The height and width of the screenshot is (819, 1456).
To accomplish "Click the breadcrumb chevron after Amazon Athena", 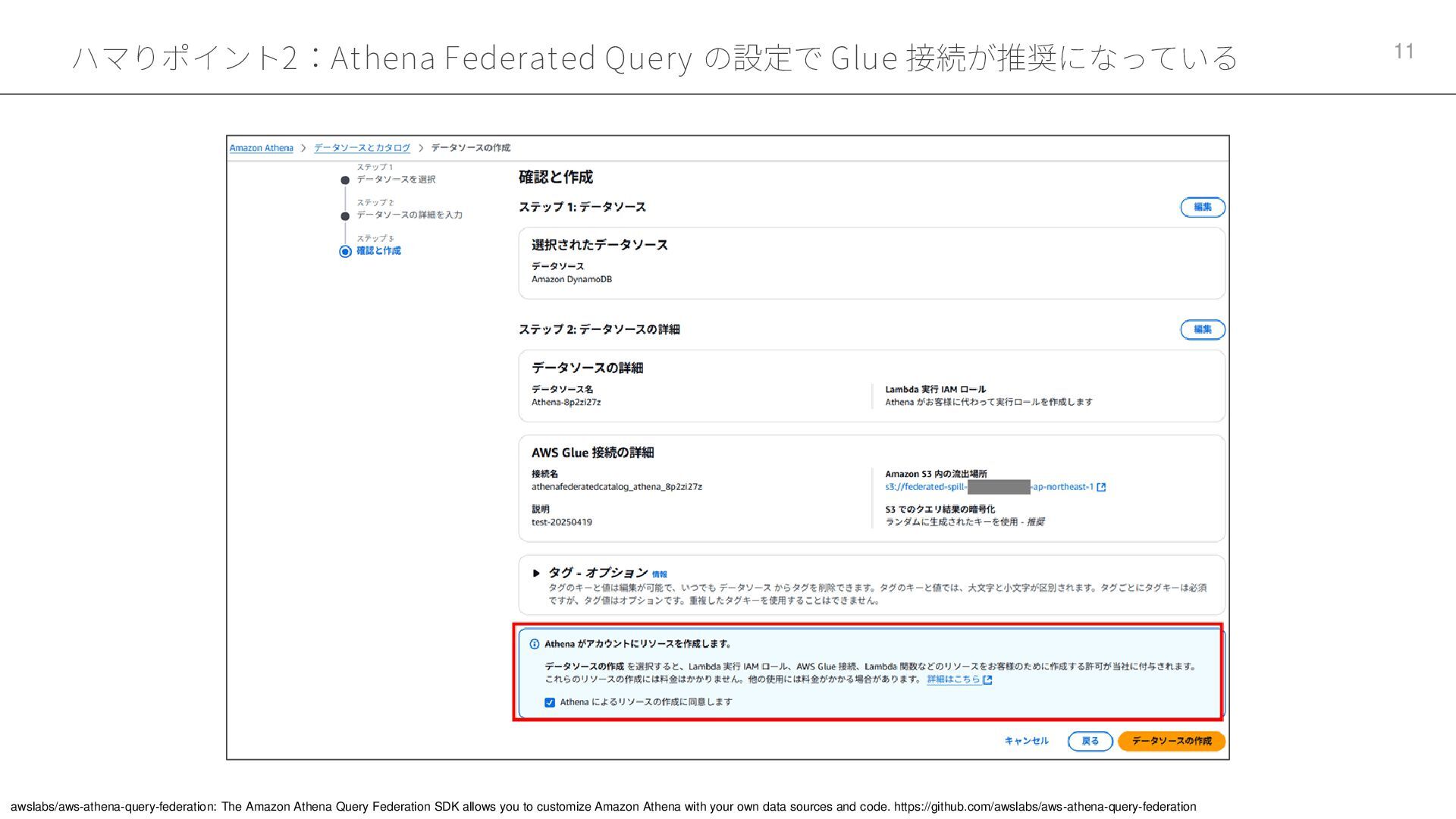I will pyautogui.click(x=303, y=148).
